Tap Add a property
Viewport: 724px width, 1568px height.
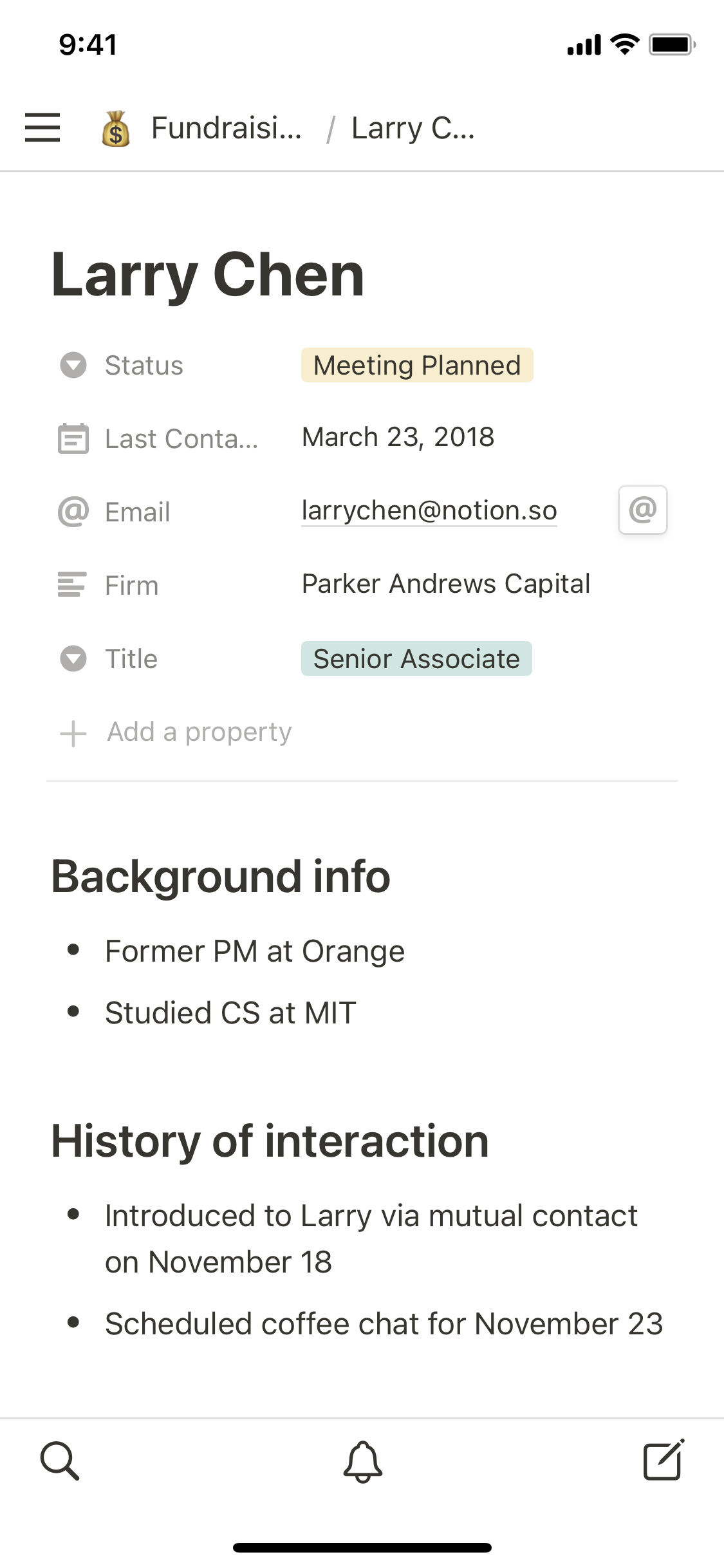[x=199, y=733]
